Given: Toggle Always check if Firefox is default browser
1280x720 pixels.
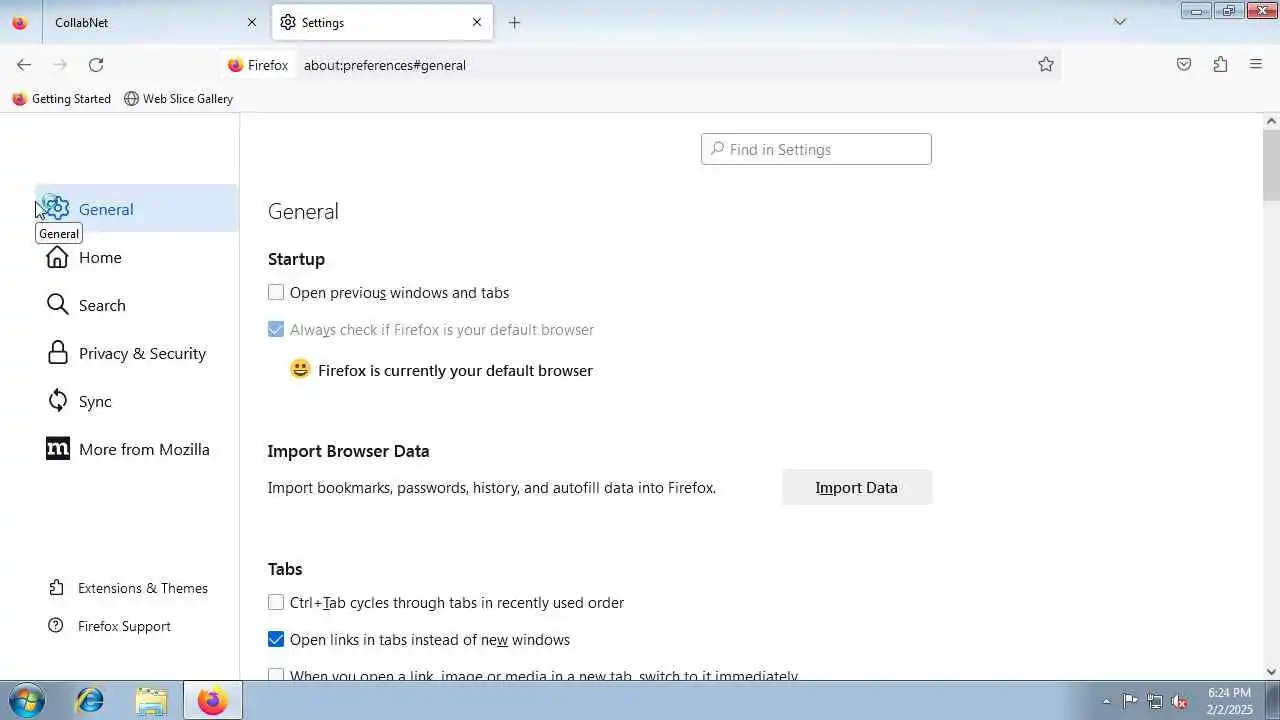Looking at the screenshot, I should click(x=276, y=330).
